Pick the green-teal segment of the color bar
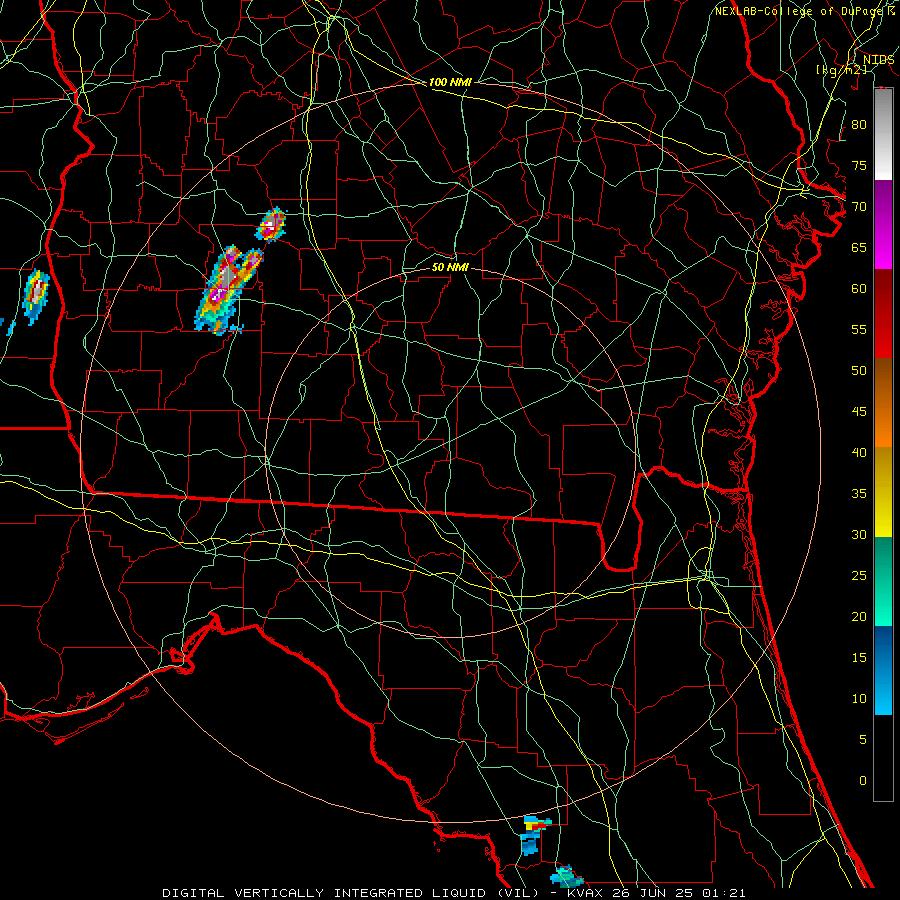Screen dimensions: 900x900 (883, 581)
